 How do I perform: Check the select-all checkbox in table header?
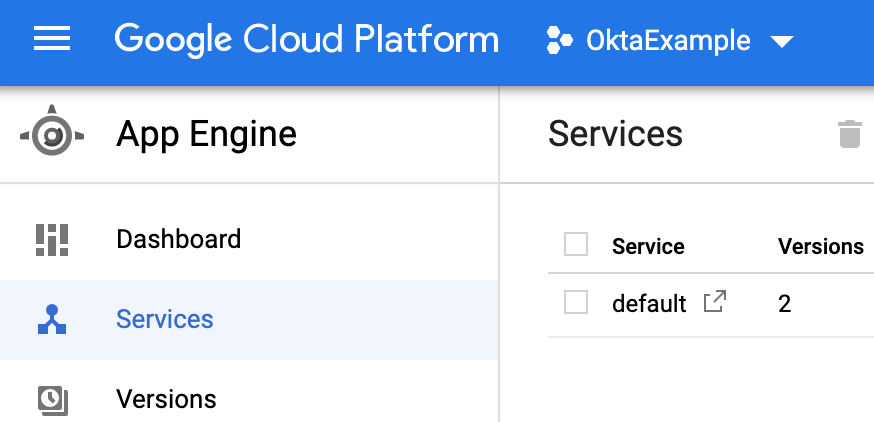coord(576,245)
